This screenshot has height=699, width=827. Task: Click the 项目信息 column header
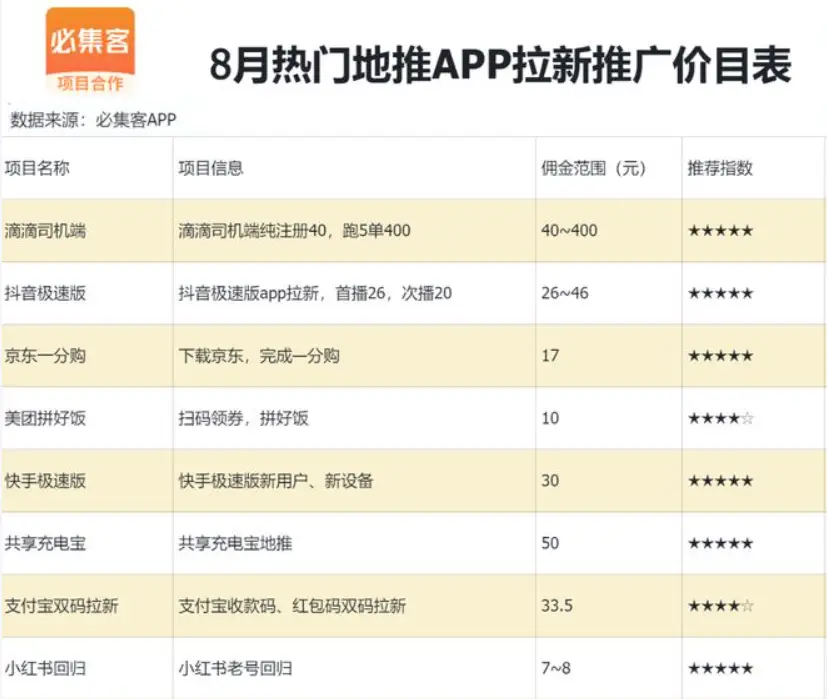210,168
